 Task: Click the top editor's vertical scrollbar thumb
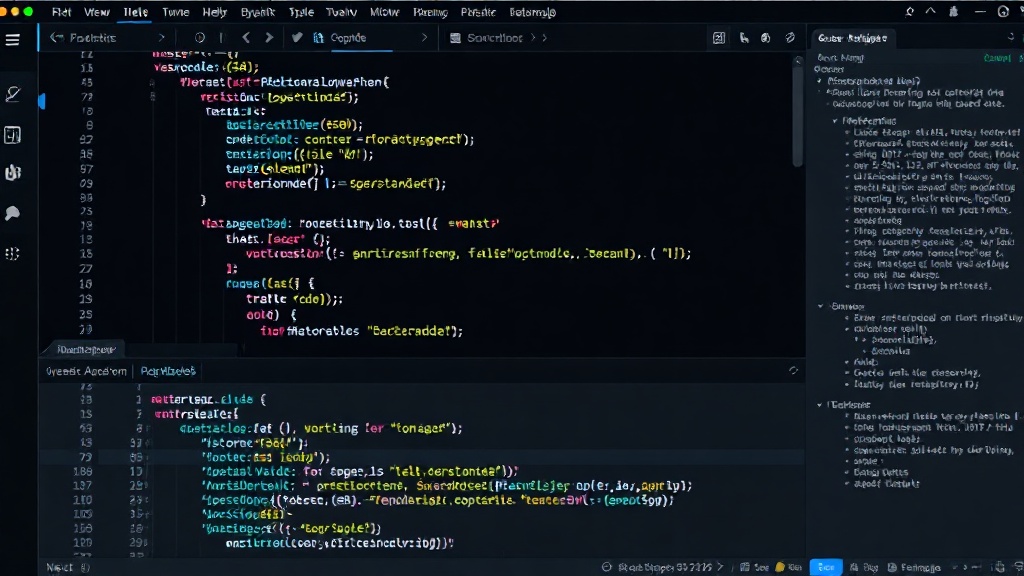pos(797,115)
